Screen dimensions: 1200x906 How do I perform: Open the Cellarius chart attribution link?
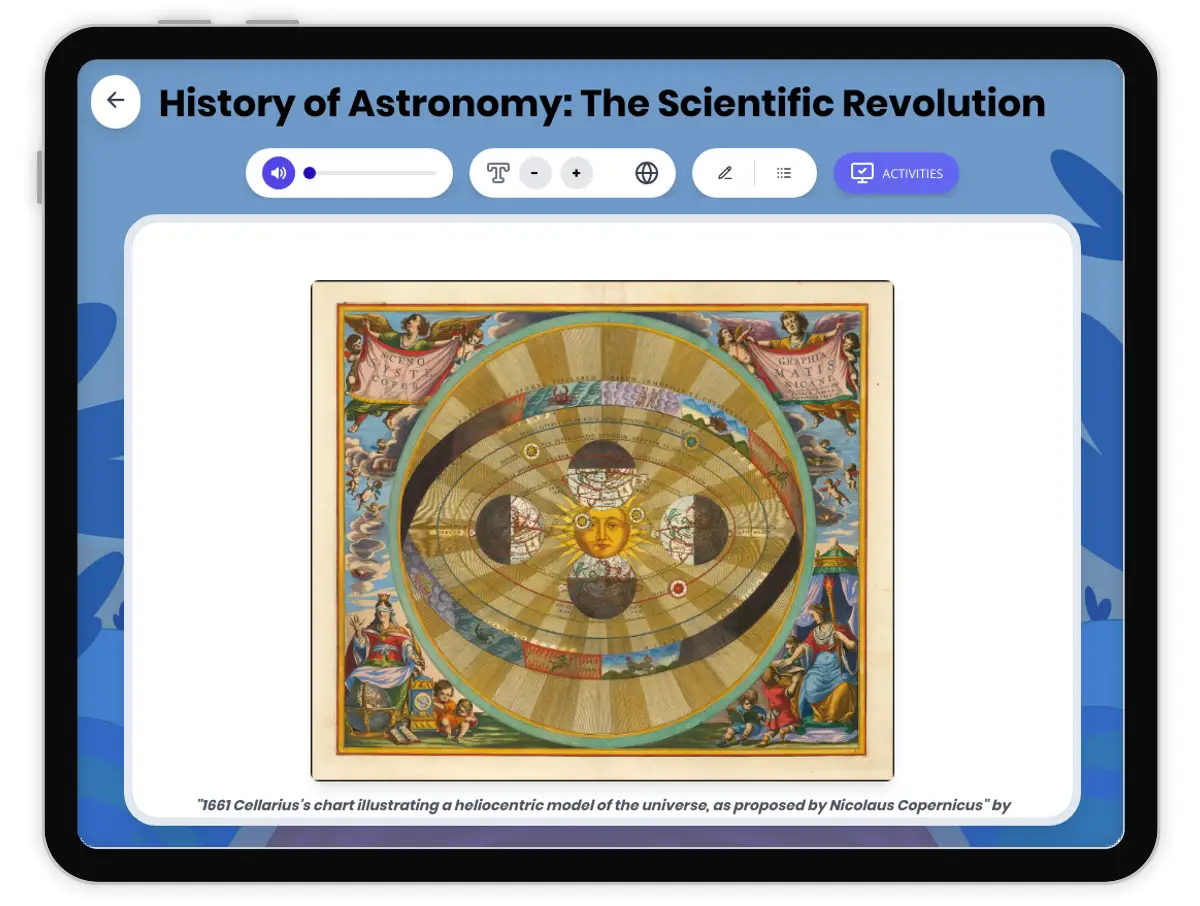602,803
